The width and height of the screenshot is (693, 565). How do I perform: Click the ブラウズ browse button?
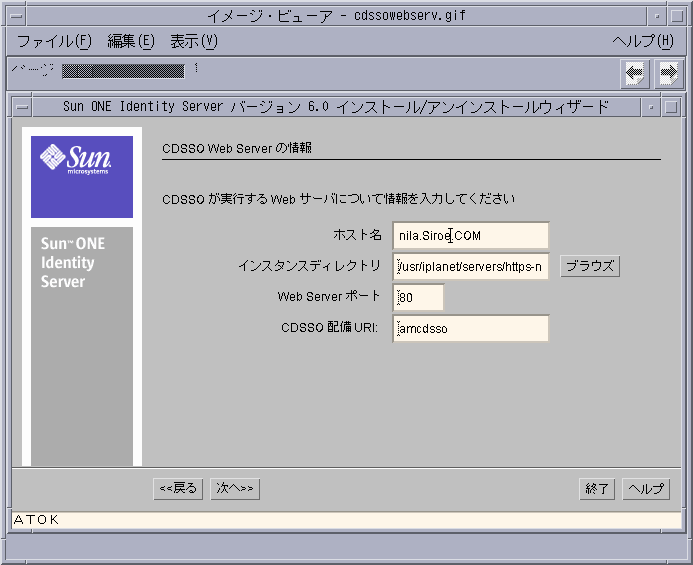(x=590, y=266)
